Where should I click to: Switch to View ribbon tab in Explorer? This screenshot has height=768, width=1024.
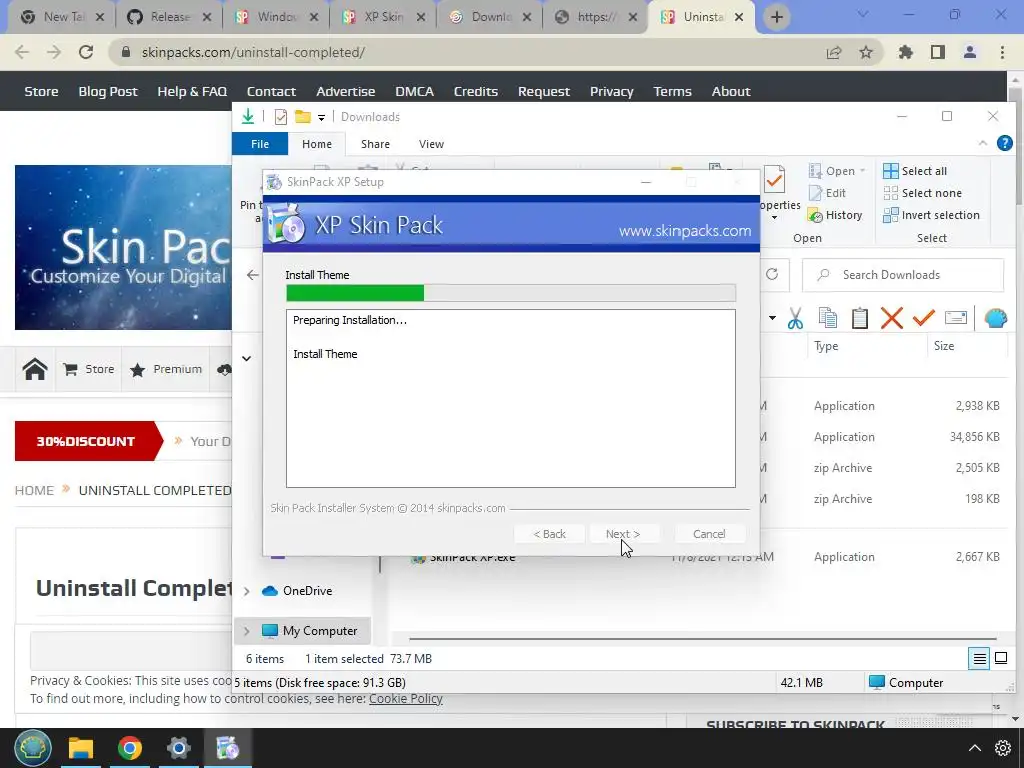click(x=431, y=144)
